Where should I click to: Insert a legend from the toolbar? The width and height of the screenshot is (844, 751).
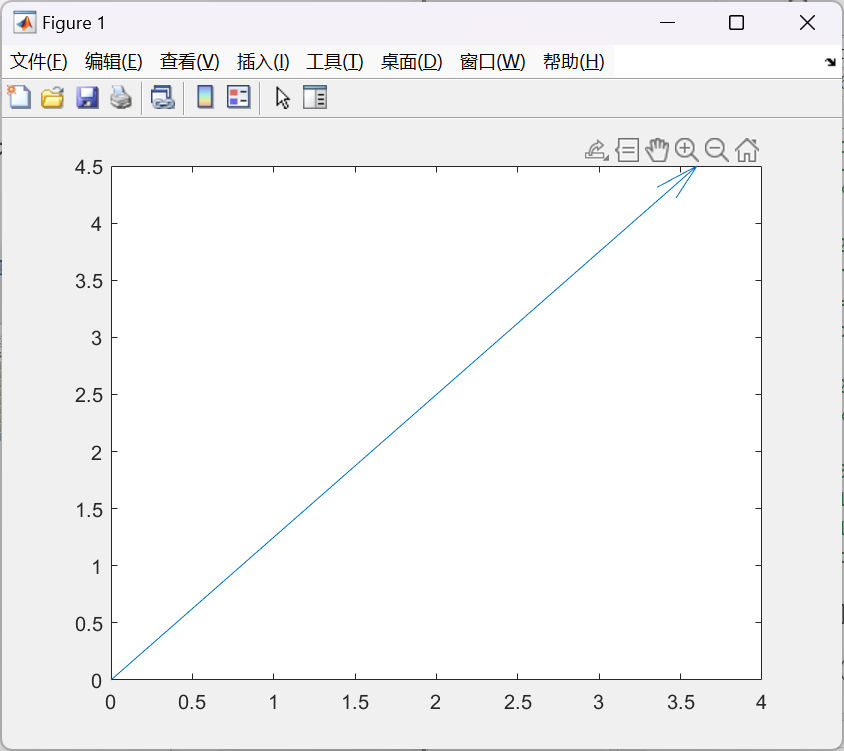[x=238, y=97]
